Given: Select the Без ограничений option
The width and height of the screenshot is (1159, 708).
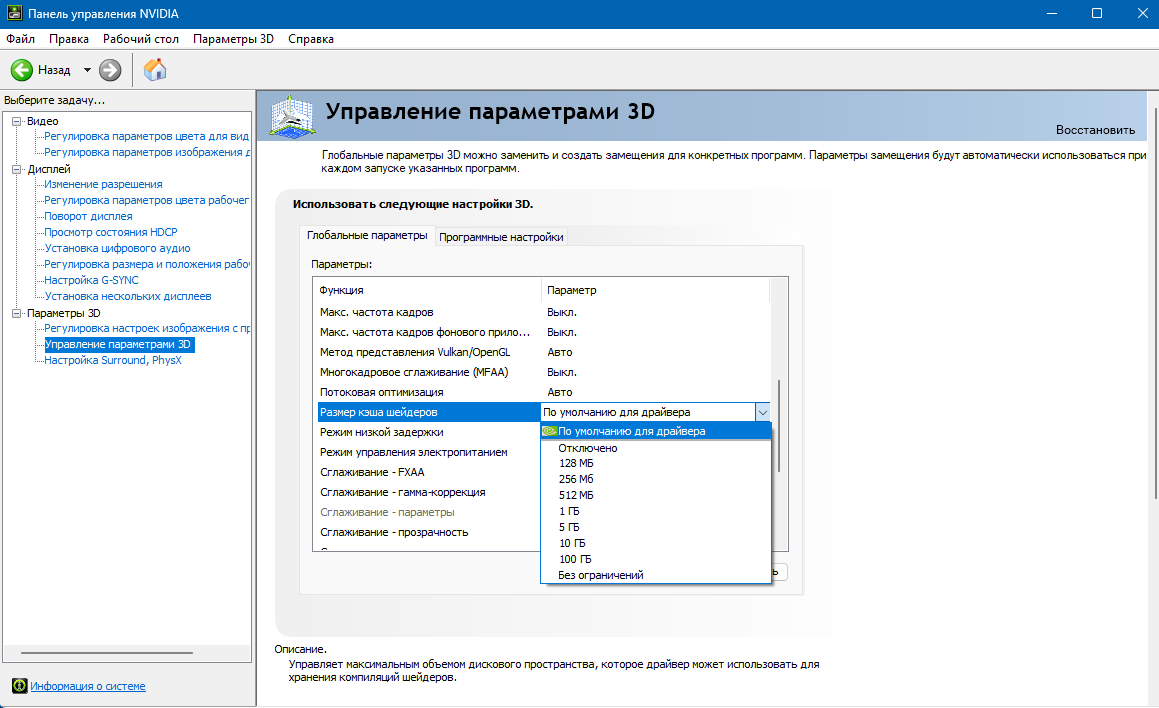Looking at the screenshot, I should [600, 575].
